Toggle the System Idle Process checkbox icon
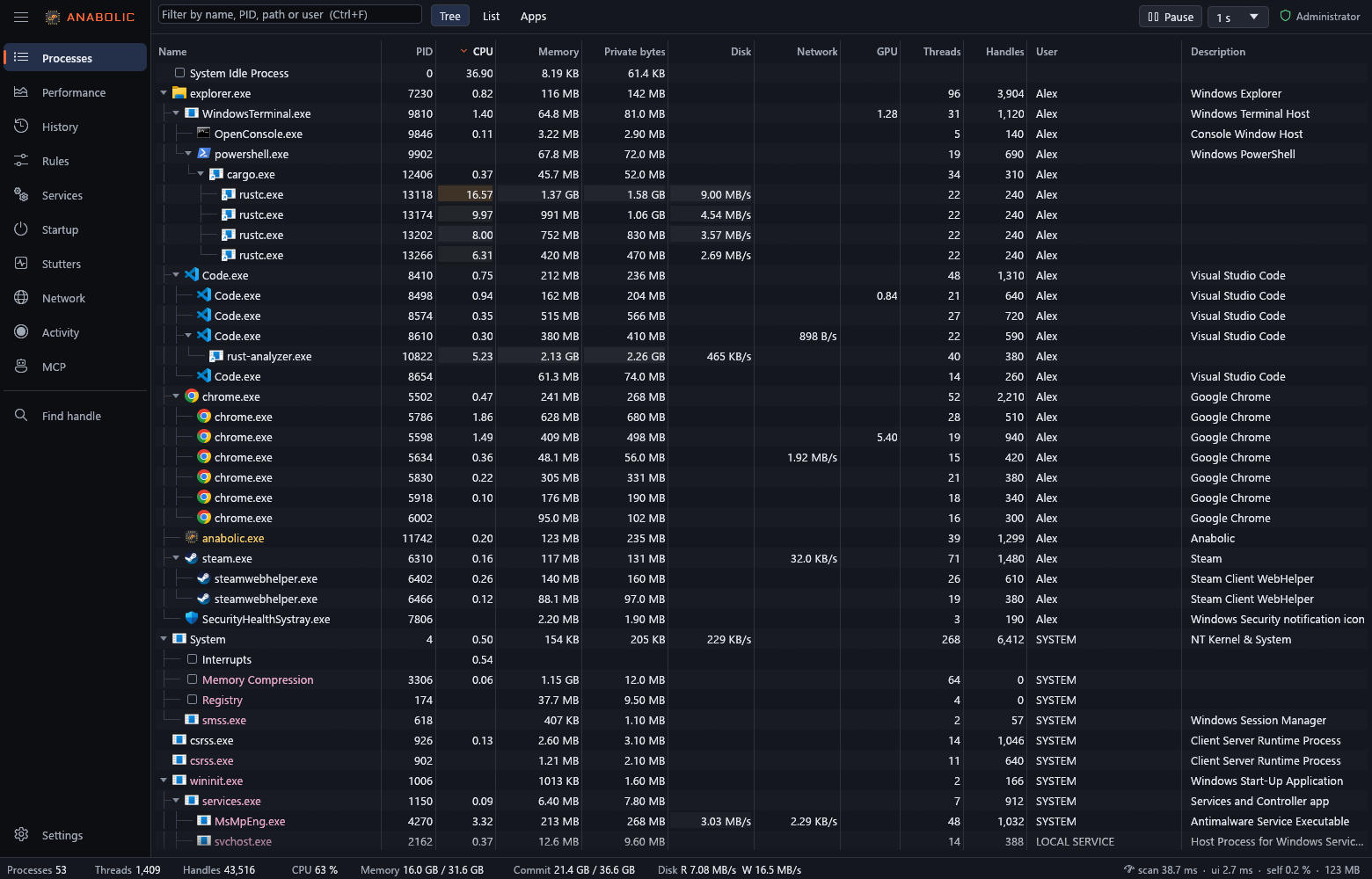Screen dimensions: 1372x879 [x=179, y=73]
